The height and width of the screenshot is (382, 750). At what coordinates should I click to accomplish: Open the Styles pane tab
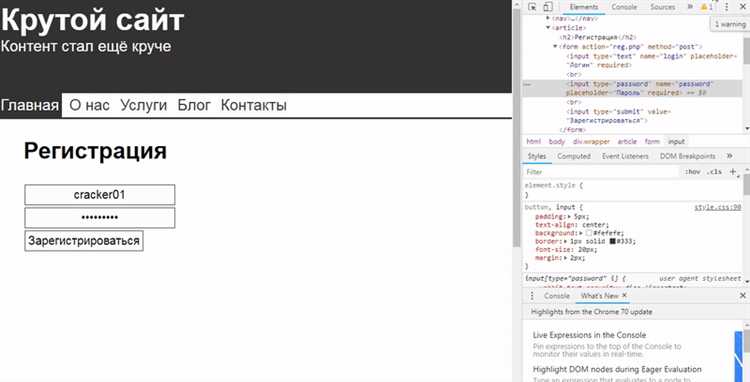click(537, 156)
